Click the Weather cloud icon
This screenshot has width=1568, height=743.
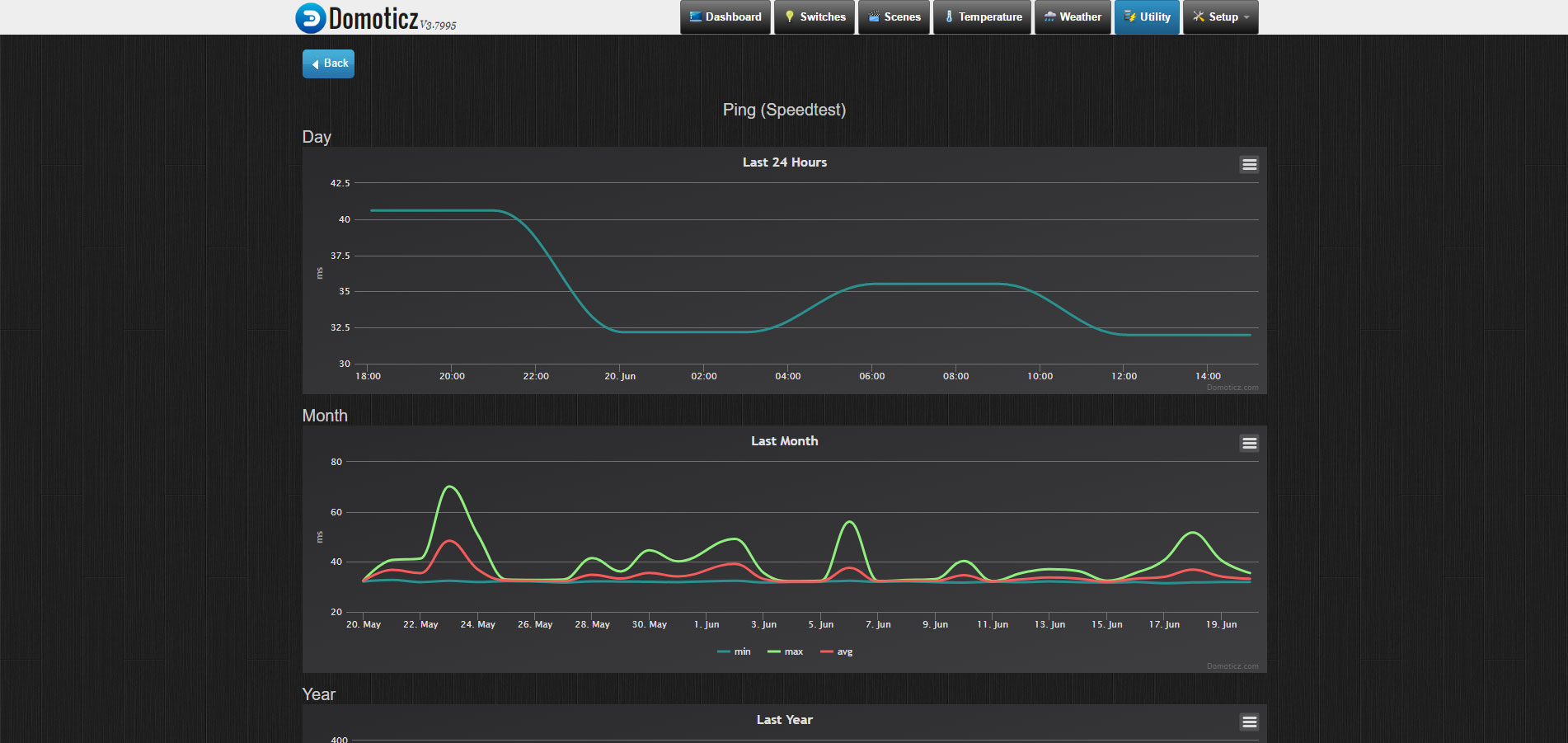click(x=1049, y=16)
